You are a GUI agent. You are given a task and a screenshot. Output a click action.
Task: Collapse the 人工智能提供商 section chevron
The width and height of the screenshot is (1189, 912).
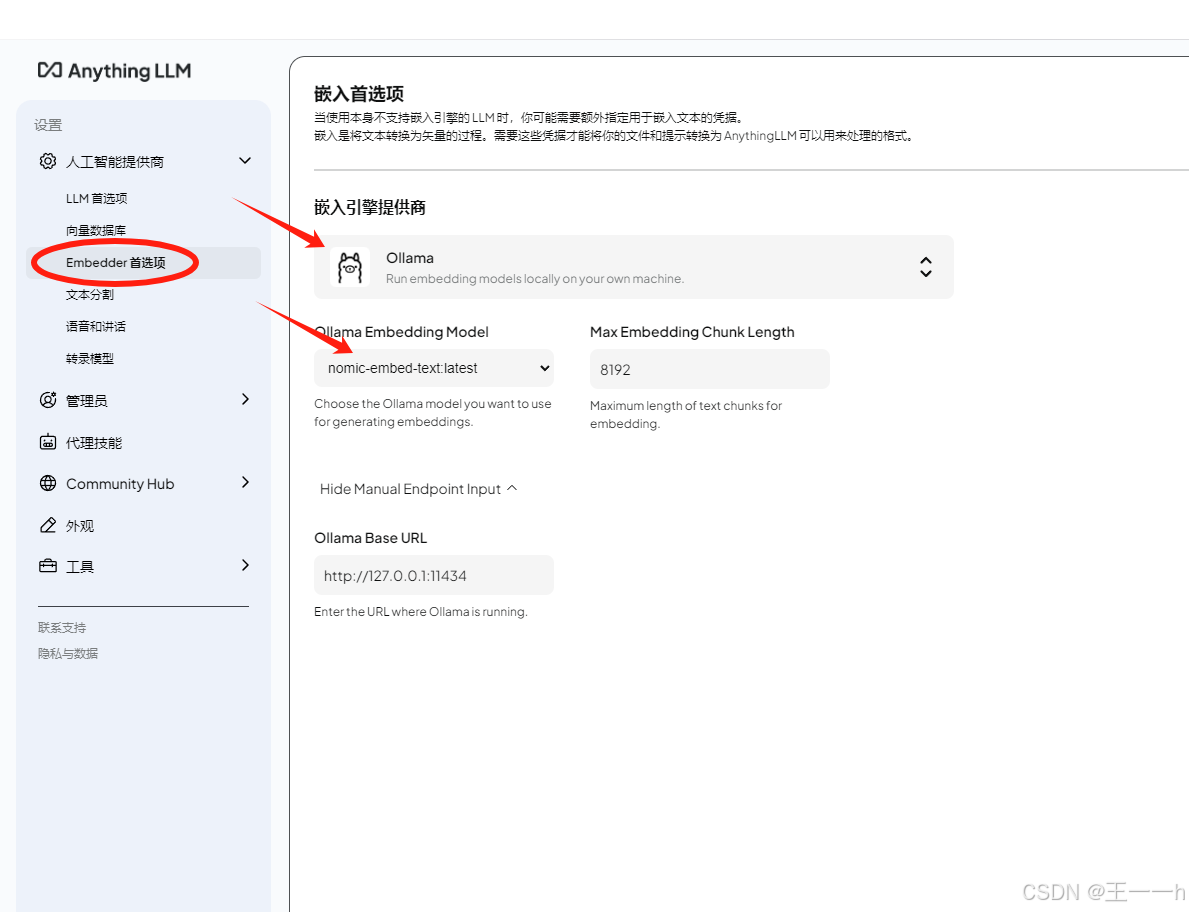245,161
